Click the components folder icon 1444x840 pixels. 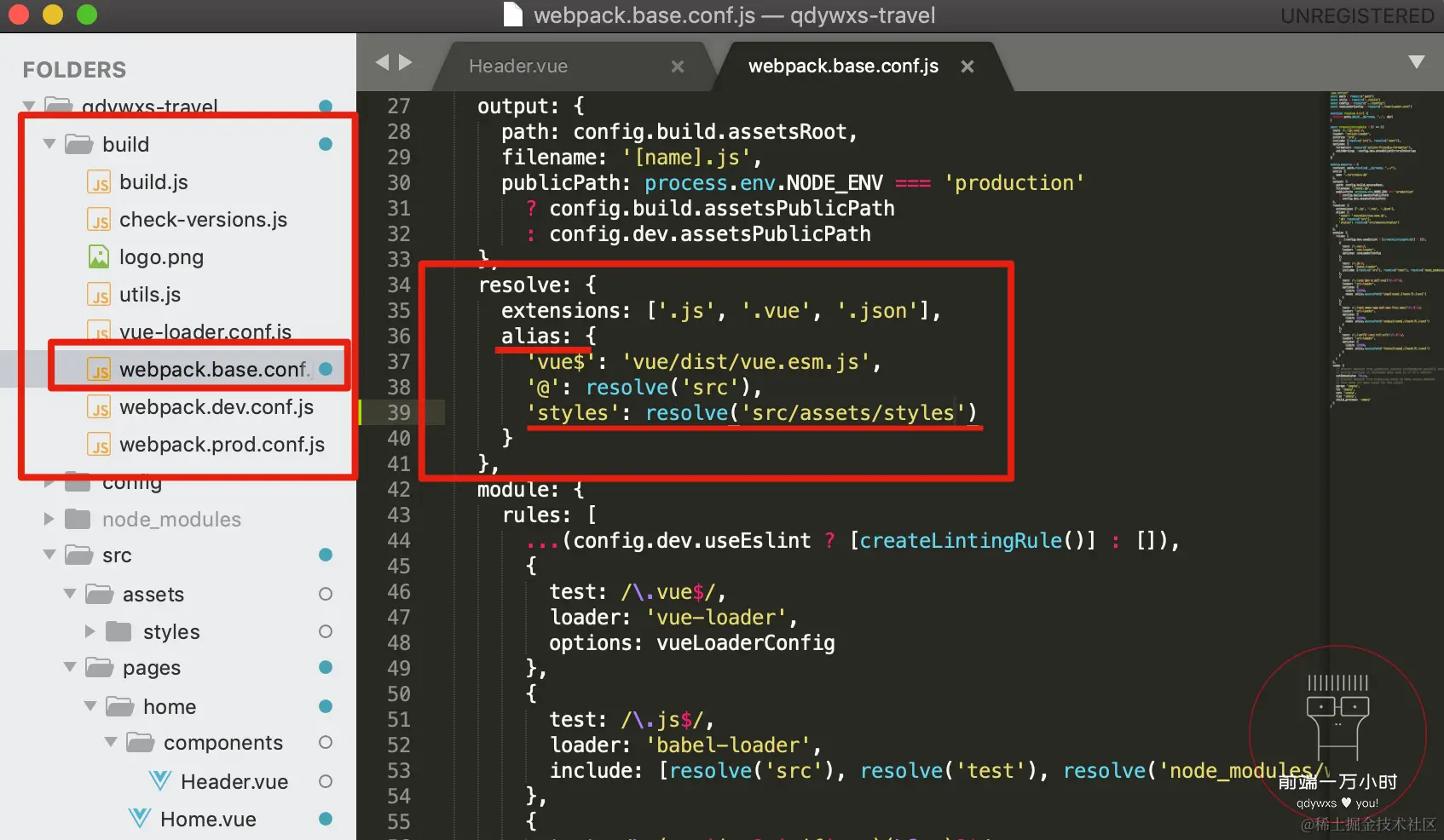(141, 742)
